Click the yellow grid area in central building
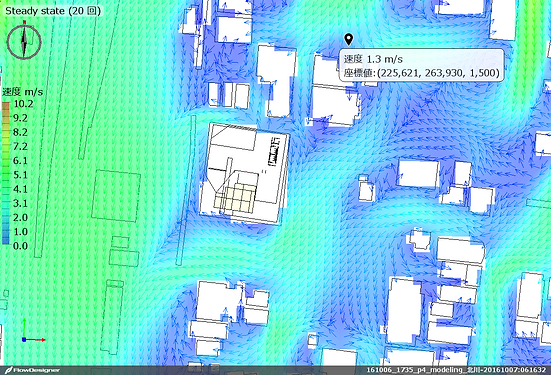The height and width of the screenshot is (375, 551). click(x=234, y=198)
